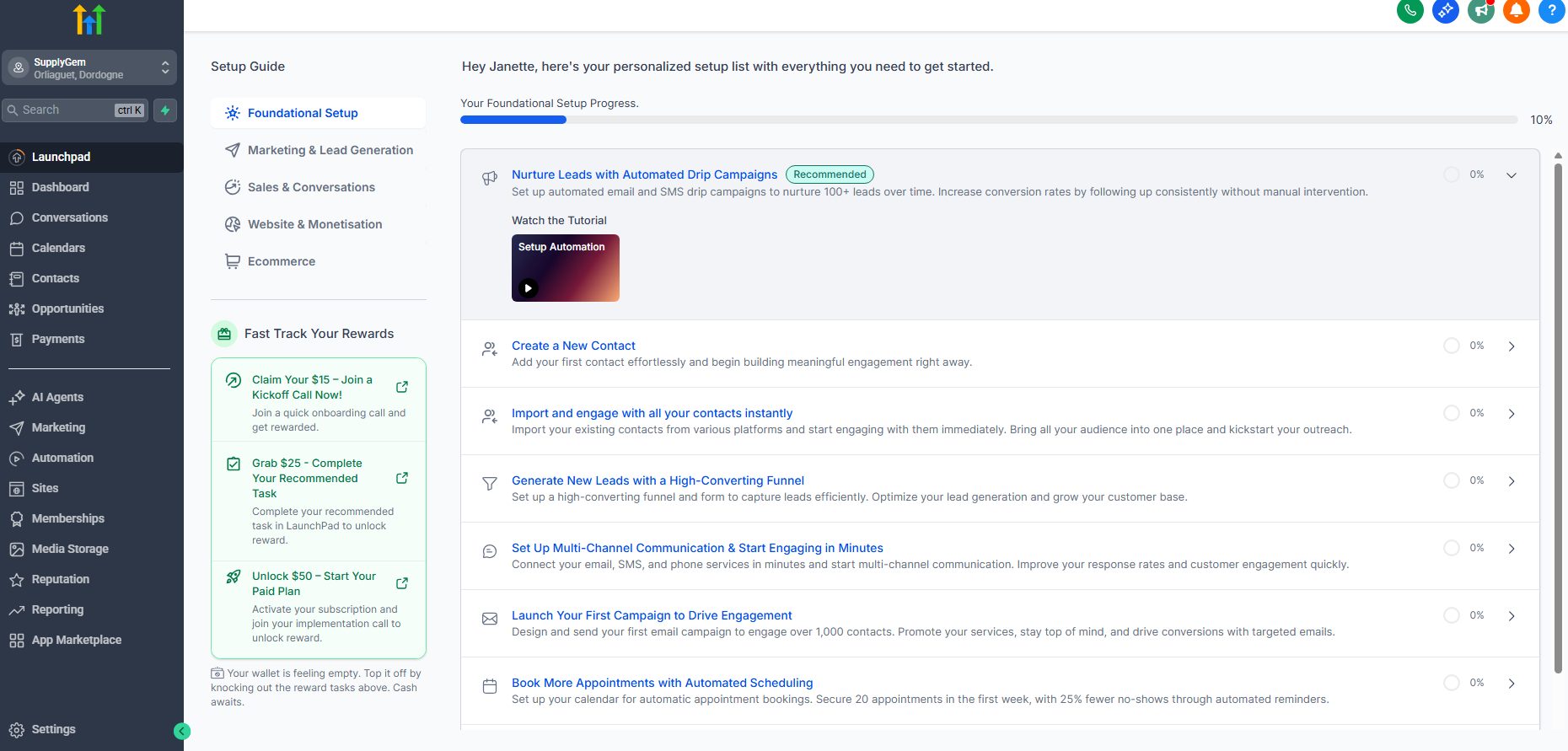
Task: Collapse the sidebar with green arrow button
Action: click(x=182, y=732)
